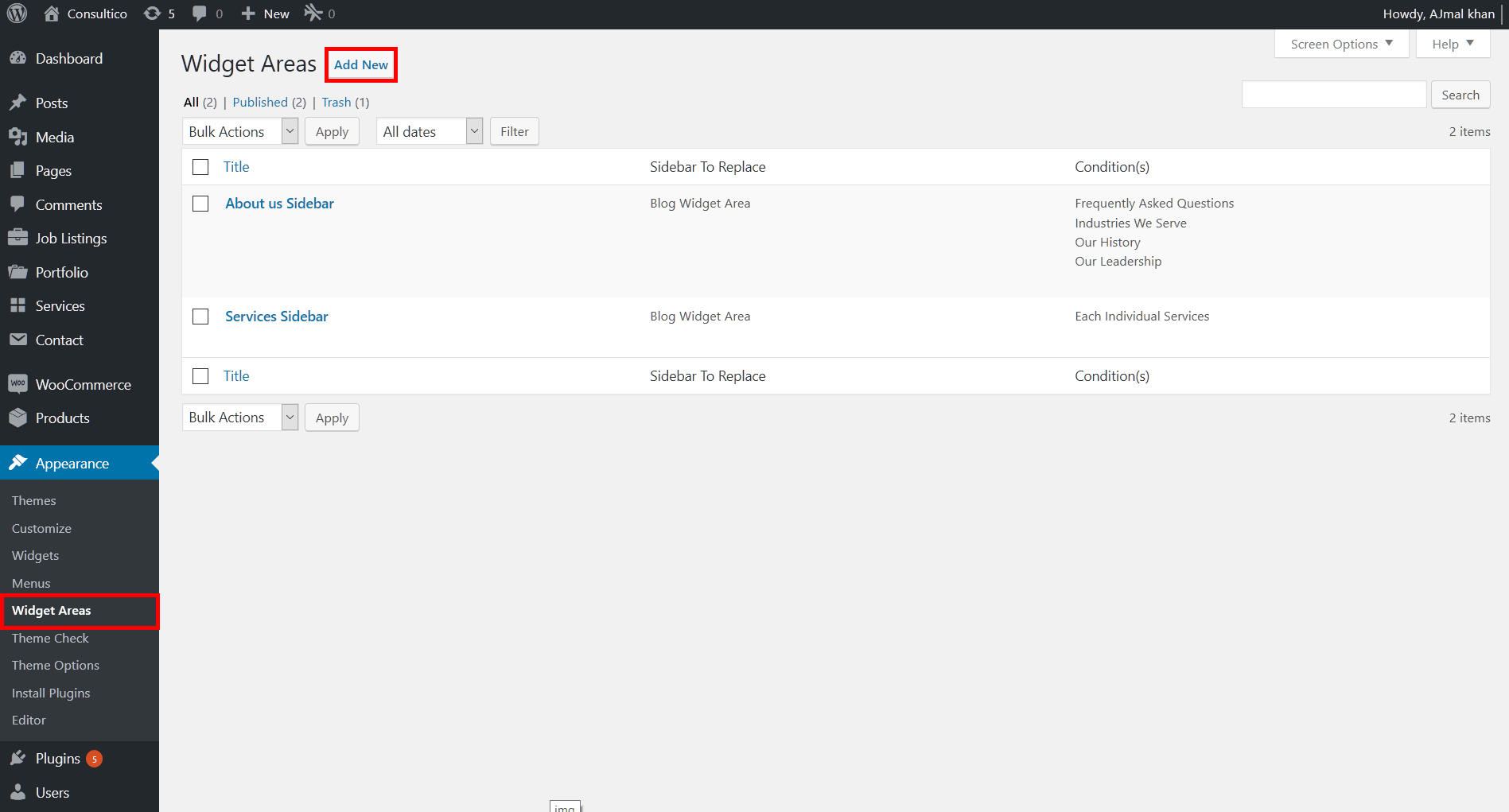Toggle the select-all checkbox in header row
Viewport: 1509px width, 812px height.
tap(200, 167)
